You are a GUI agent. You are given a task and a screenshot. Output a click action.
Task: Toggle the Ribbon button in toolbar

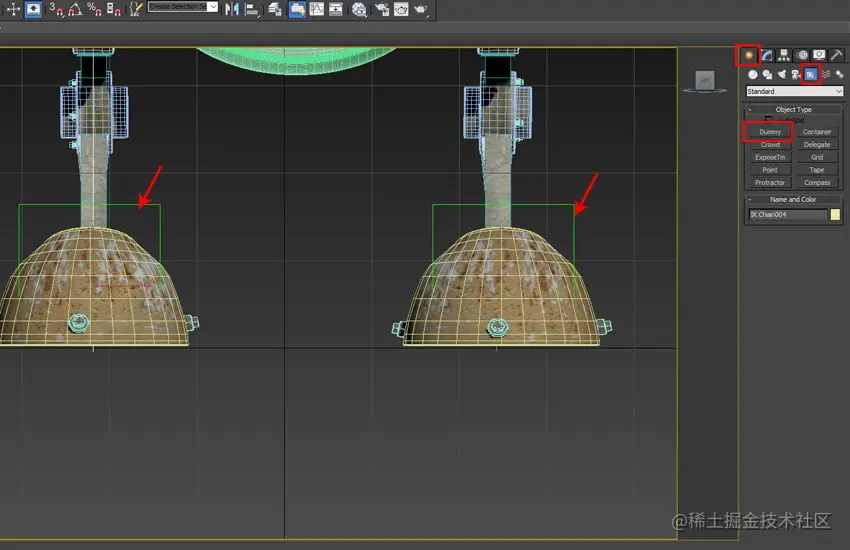click(x=297, y=9)
